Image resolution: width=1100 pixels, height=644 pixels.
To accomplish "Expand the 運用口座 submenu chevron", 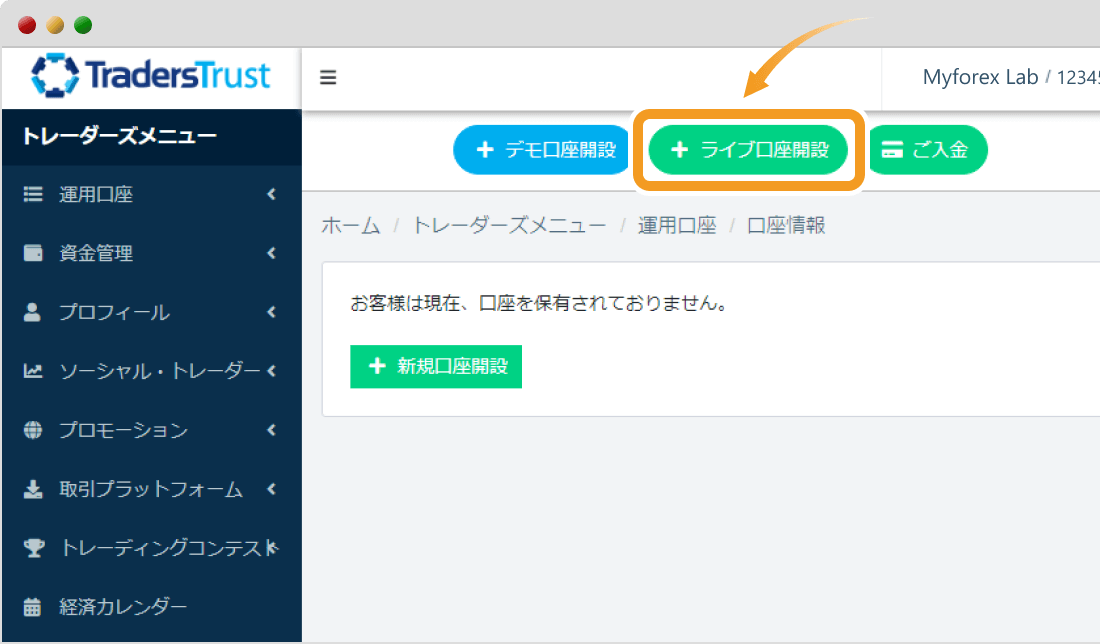I will tap(271, 195).
